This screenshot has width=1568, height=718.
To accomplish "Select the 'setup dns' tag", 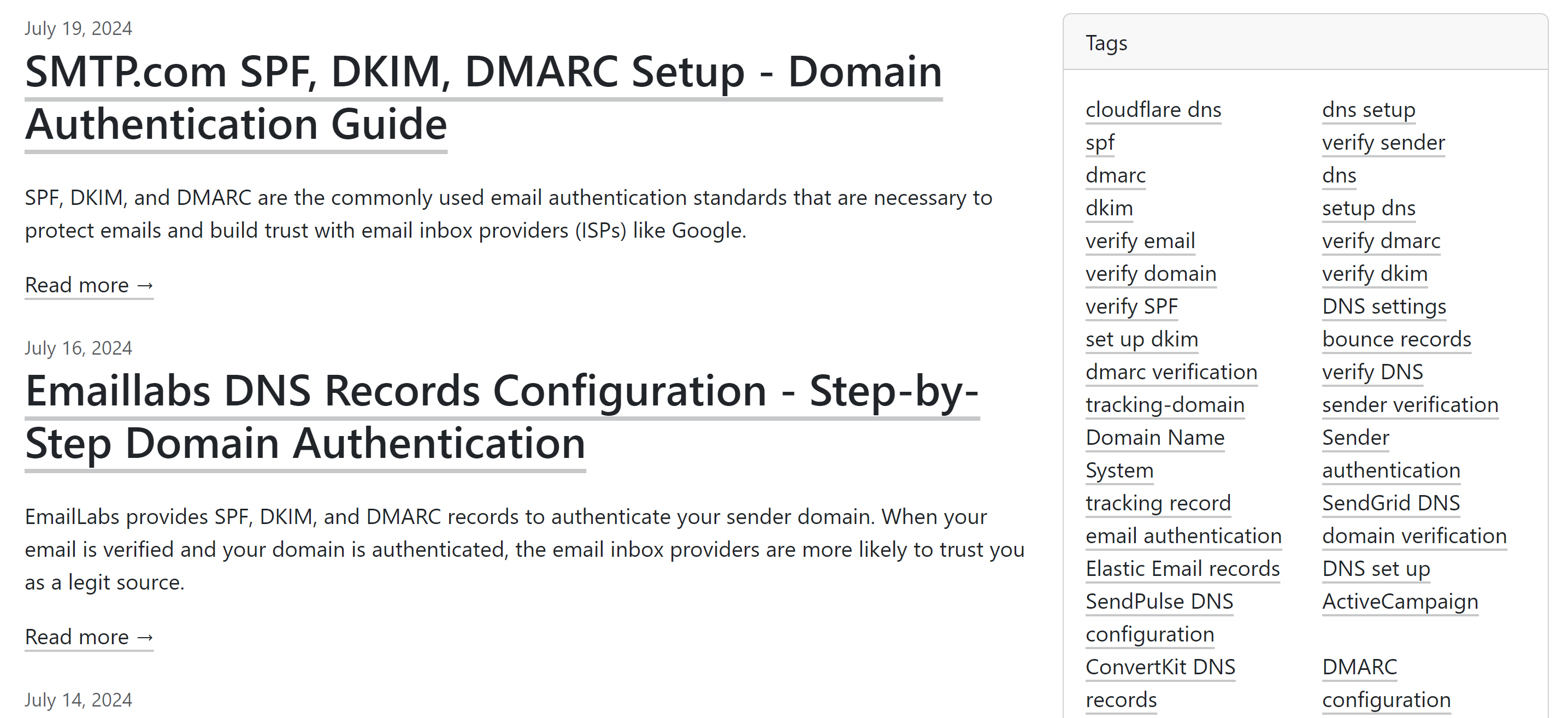I will tap(1369, 209).
